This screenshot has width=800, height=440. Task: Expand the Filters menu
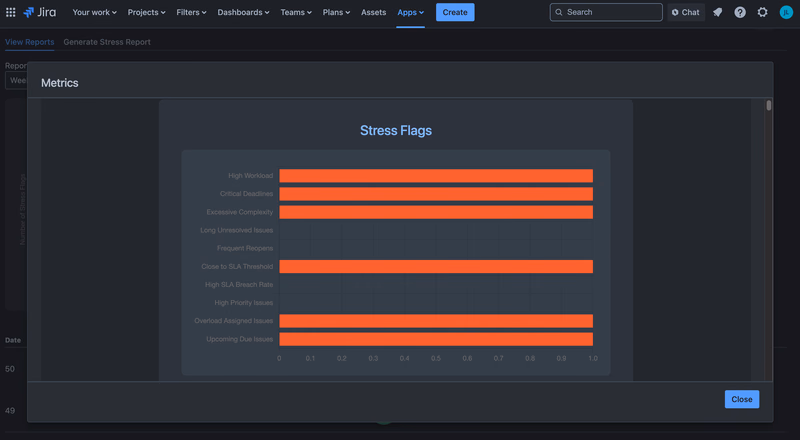pos(191,12)
